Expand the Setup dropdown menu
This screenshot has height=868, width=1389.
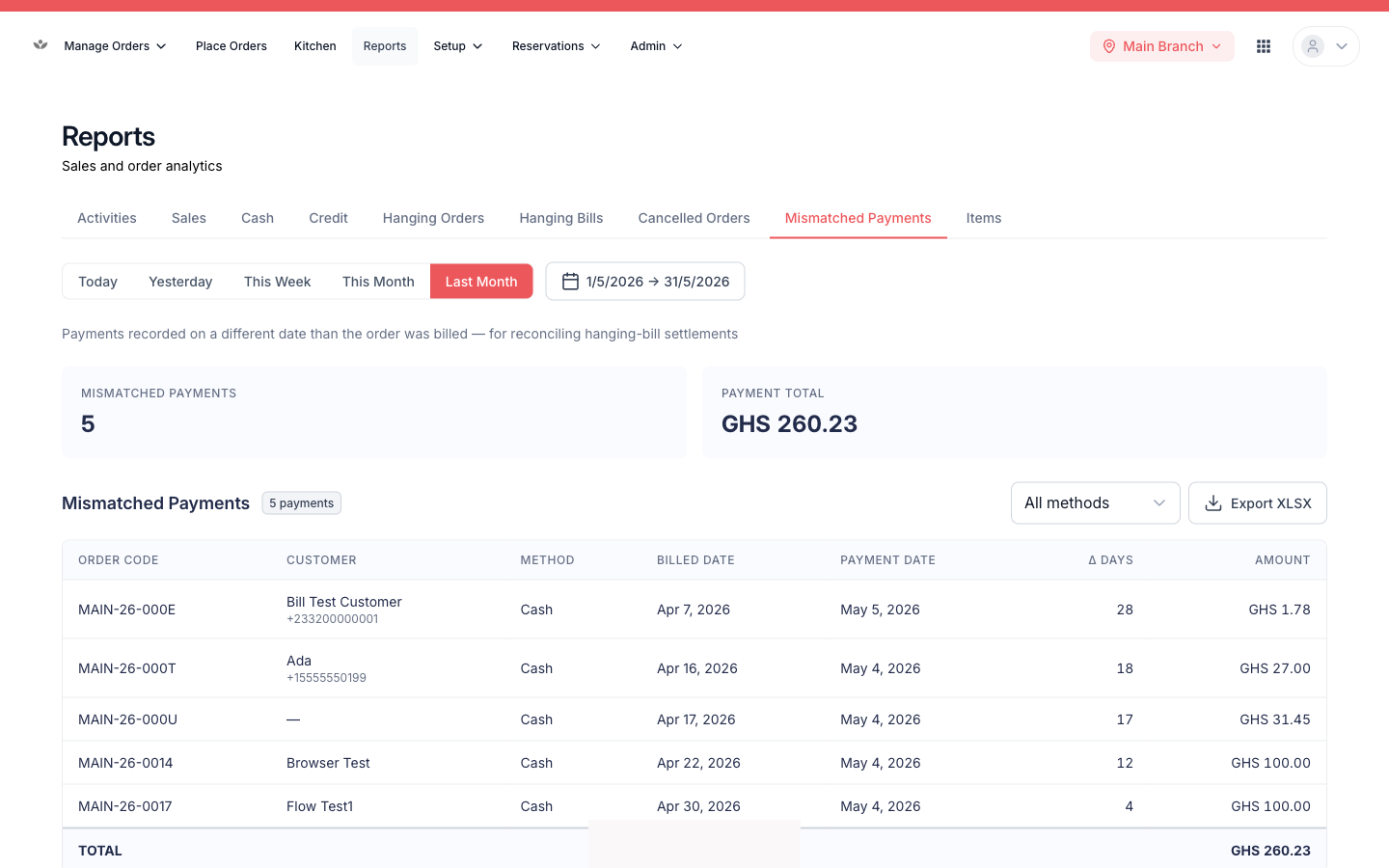tap(457, 46)
